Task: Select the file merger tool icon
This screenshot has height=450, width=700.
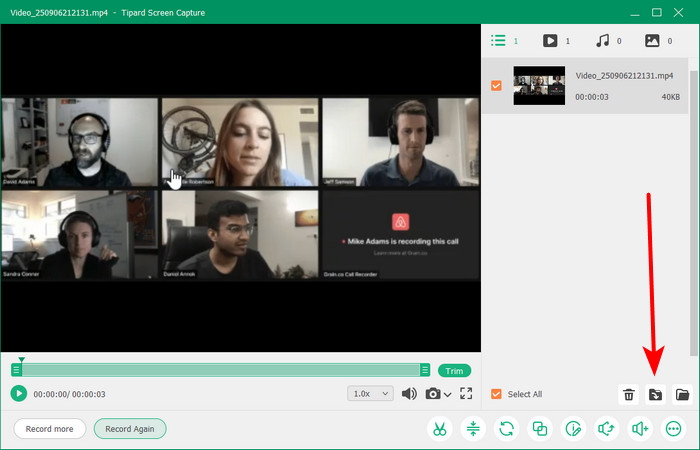Action: tap(540, 429)
